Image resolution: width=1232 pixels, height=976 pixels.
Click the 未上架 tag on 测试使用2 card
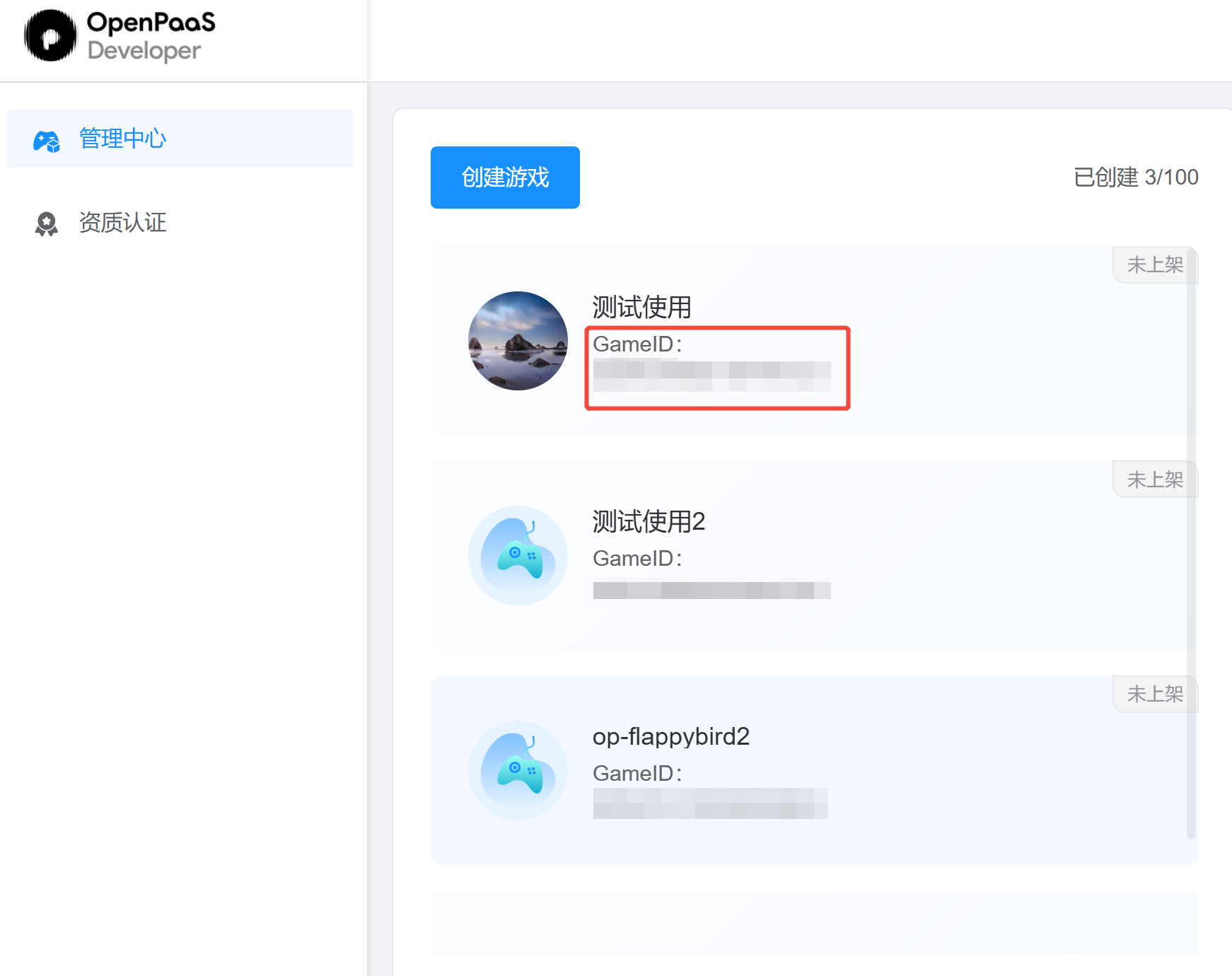(x=1155, y=480)
